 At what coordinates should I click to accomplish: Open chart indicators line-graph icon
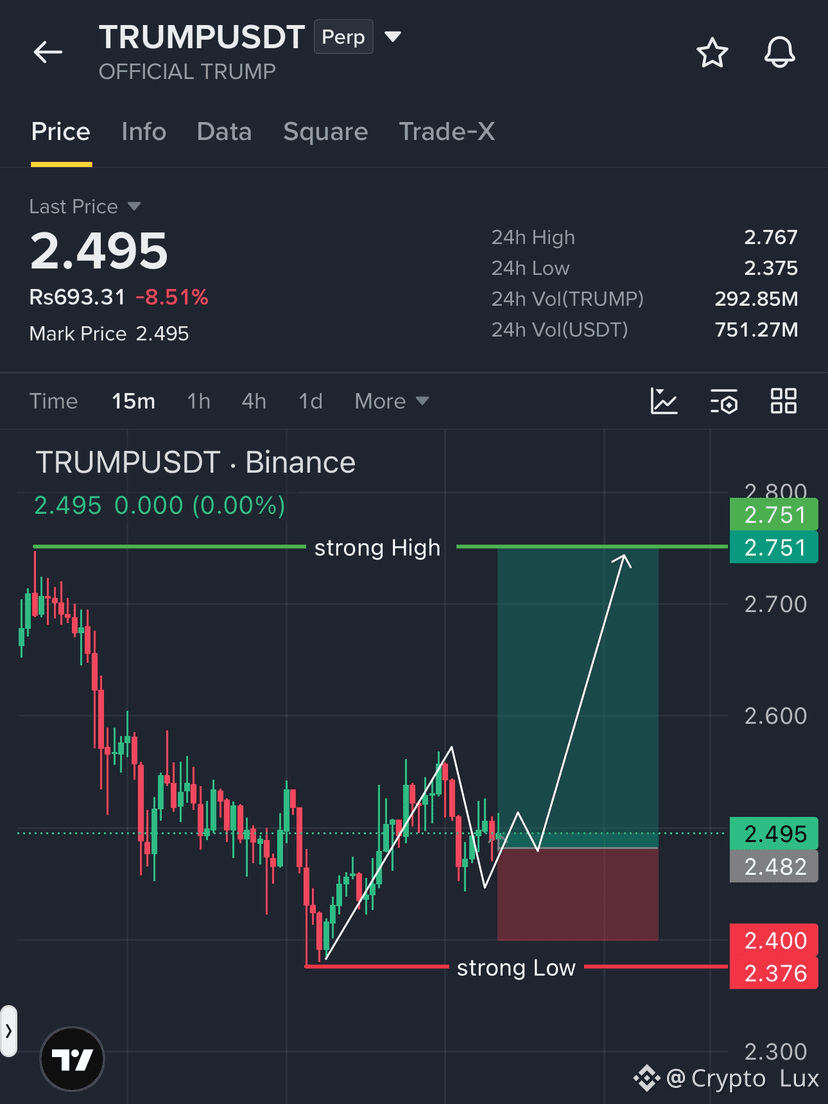coord(663,401)
